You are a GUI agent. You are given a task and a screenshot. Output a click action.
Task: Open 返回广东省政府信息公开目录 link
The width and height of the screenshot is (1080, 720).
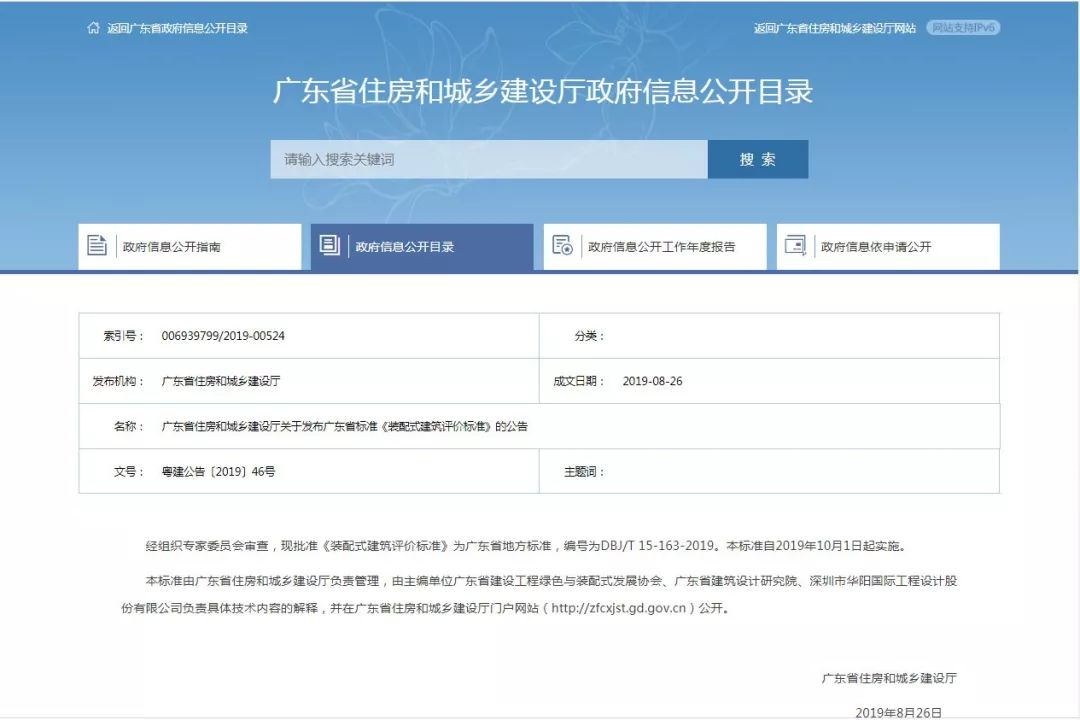click(x=178, y=28)
